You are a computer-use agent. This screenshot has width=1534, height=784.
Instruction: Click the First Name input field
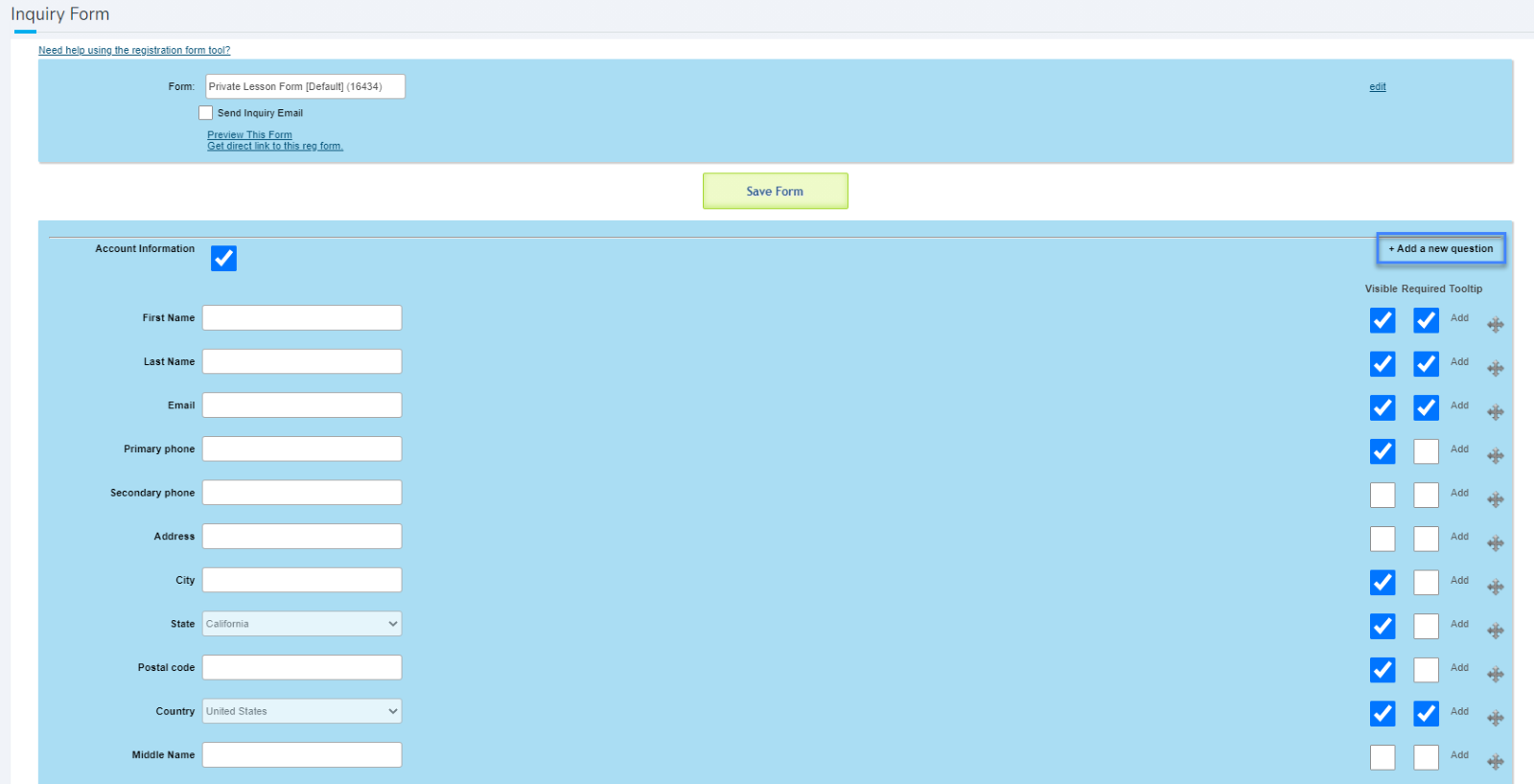coord(302,318)
